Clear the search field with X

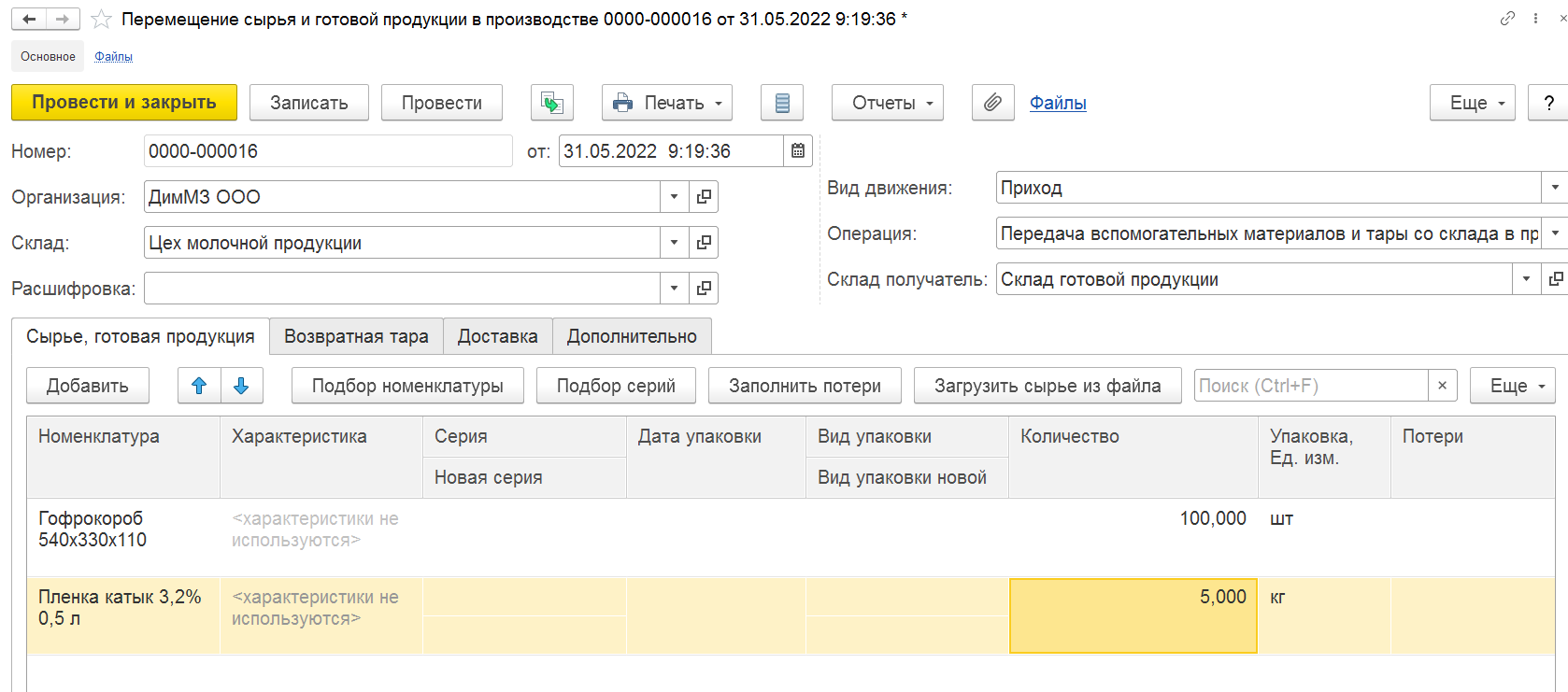1443,386
